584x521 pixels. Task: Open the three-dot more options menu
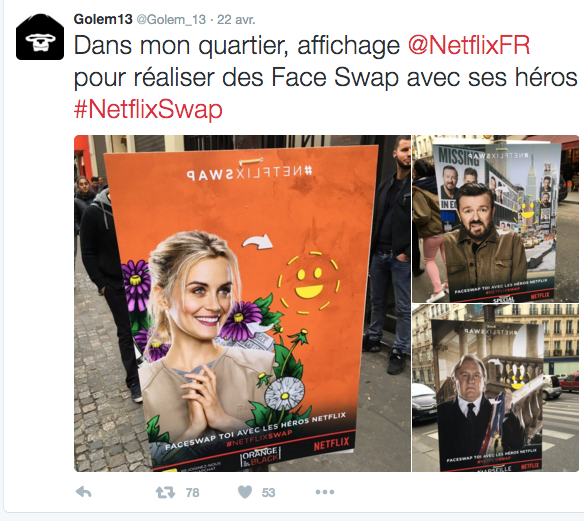tap(325, 492)
